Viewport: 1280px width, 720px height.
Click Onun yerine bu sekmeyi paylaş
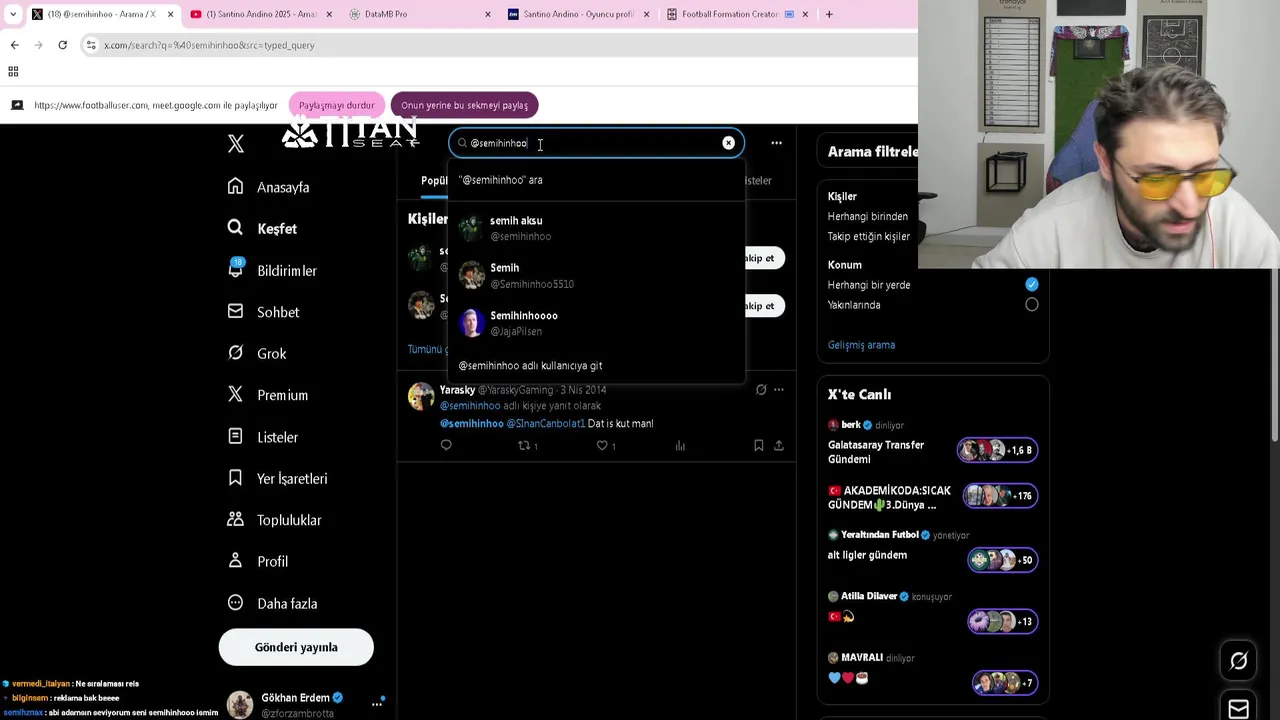[464, 105]
